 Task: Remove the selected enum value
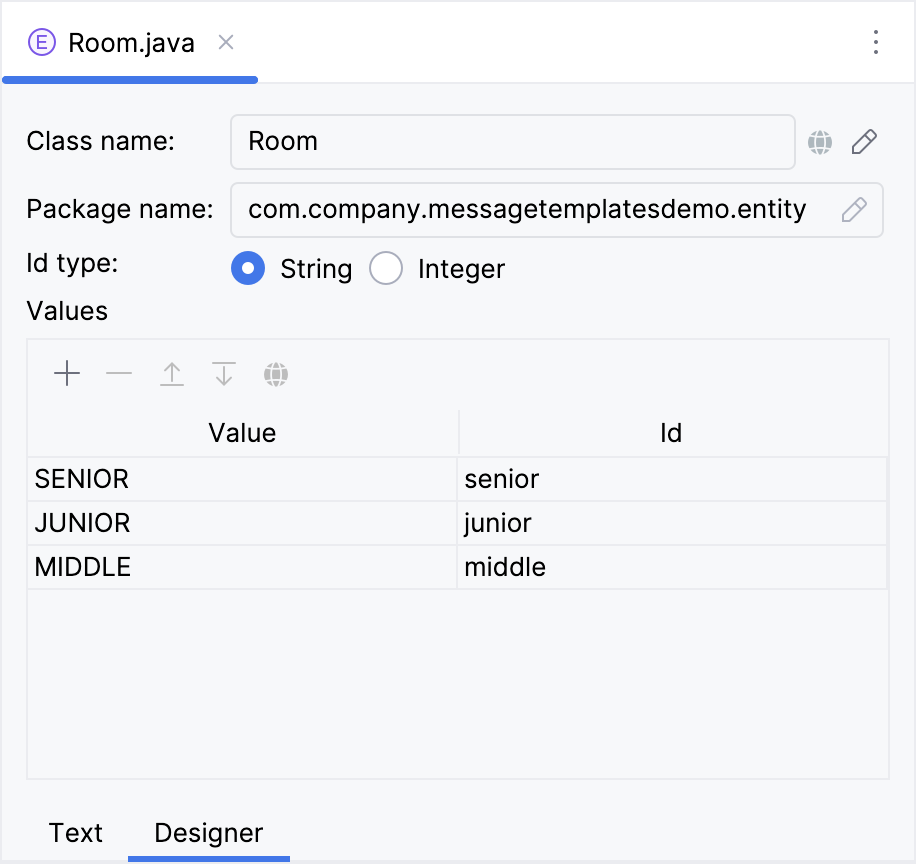tap(119, 373)
